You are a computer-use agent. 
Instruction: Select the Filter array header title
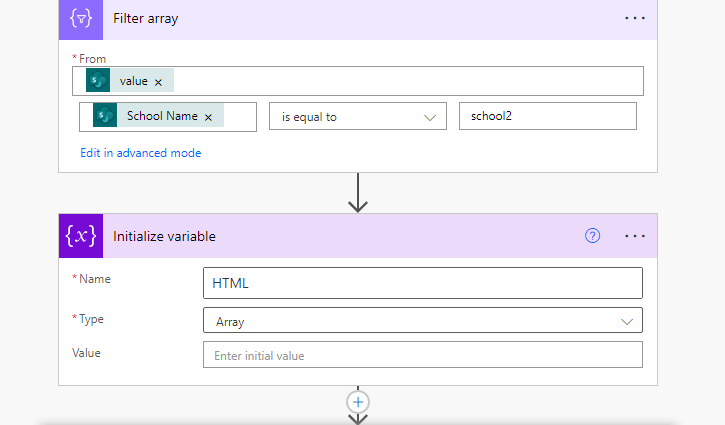pyautogui.click(x=146, y=18)
